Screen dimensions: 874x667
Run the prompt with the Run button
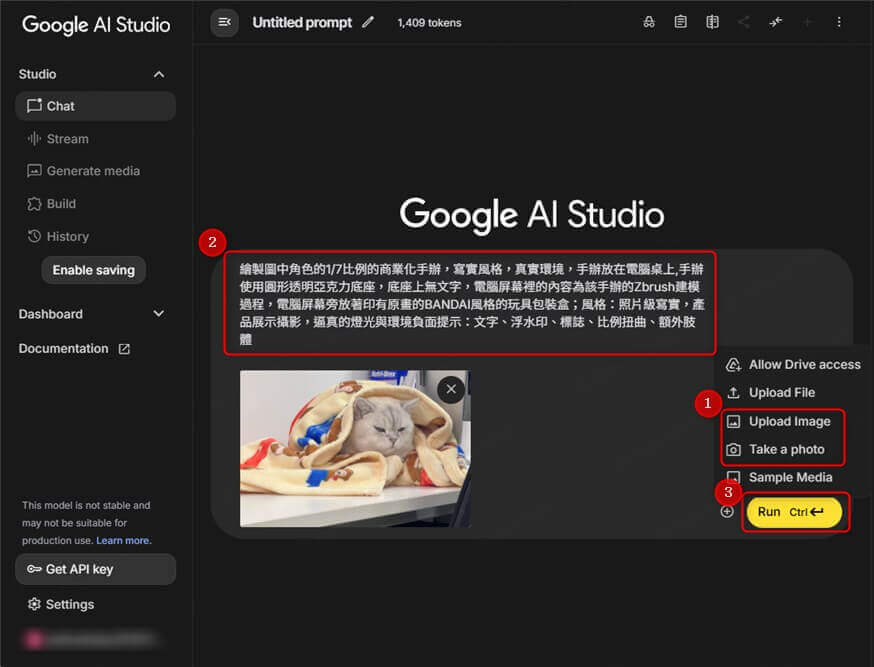[794, 512]
